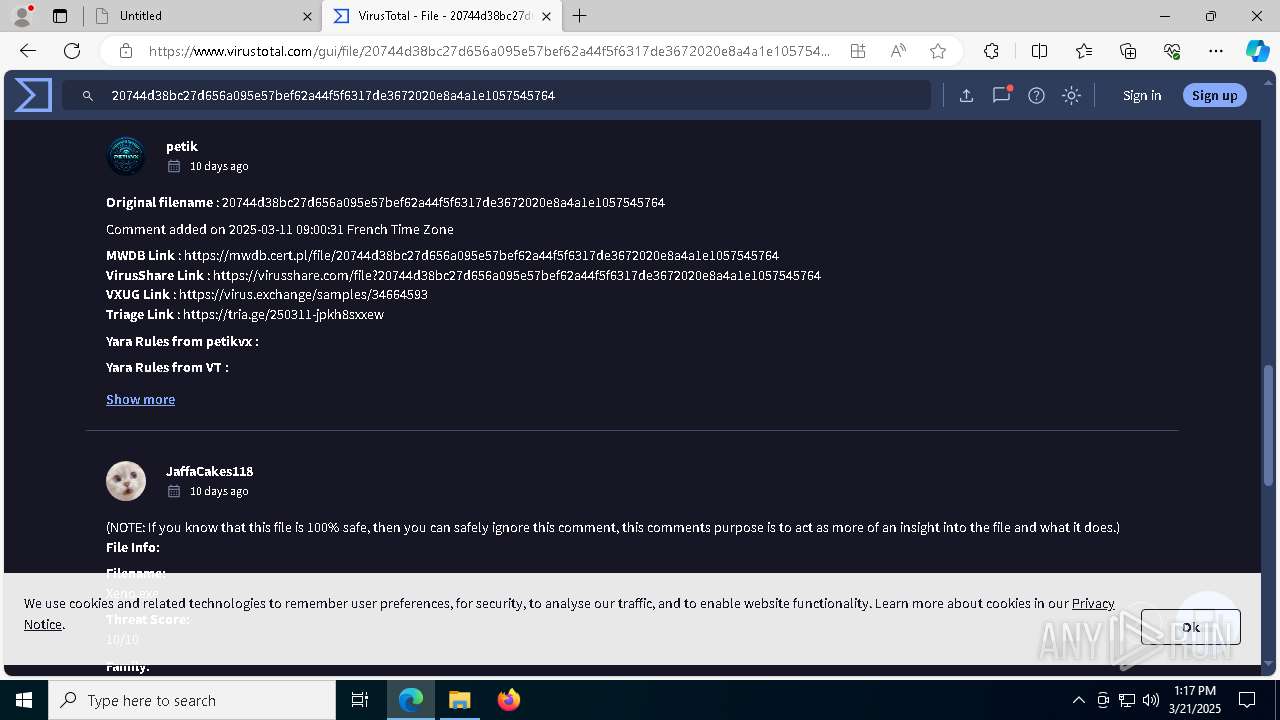Open the Privacy Notice link

(x=1093, y=603)
